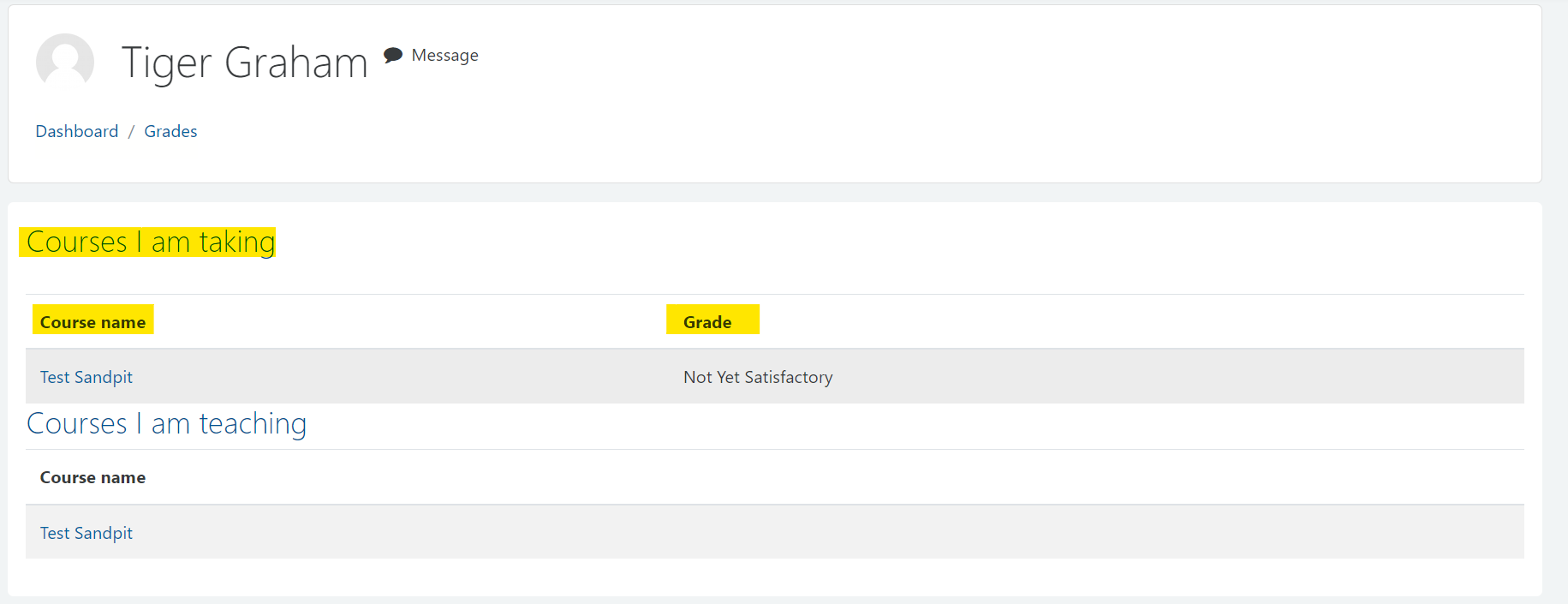Click the word 'taking' in the highlighted heading

237,242
